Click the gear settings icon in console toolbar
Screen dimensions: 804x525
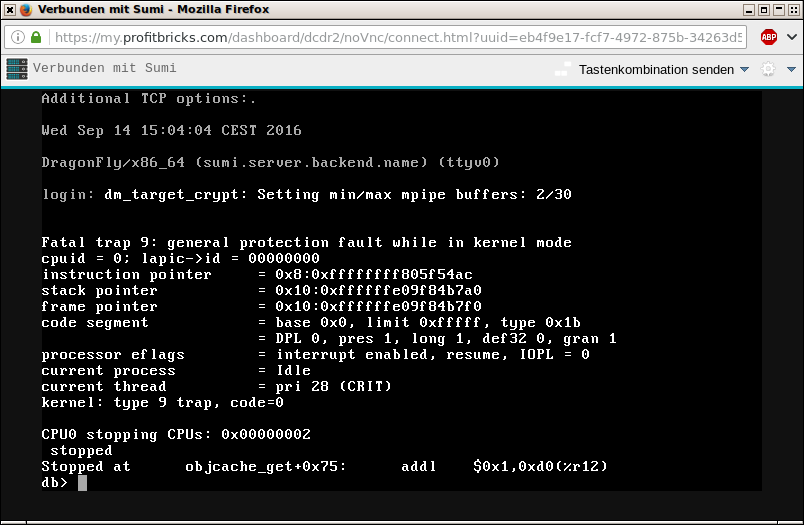click(x=768, y=70)
